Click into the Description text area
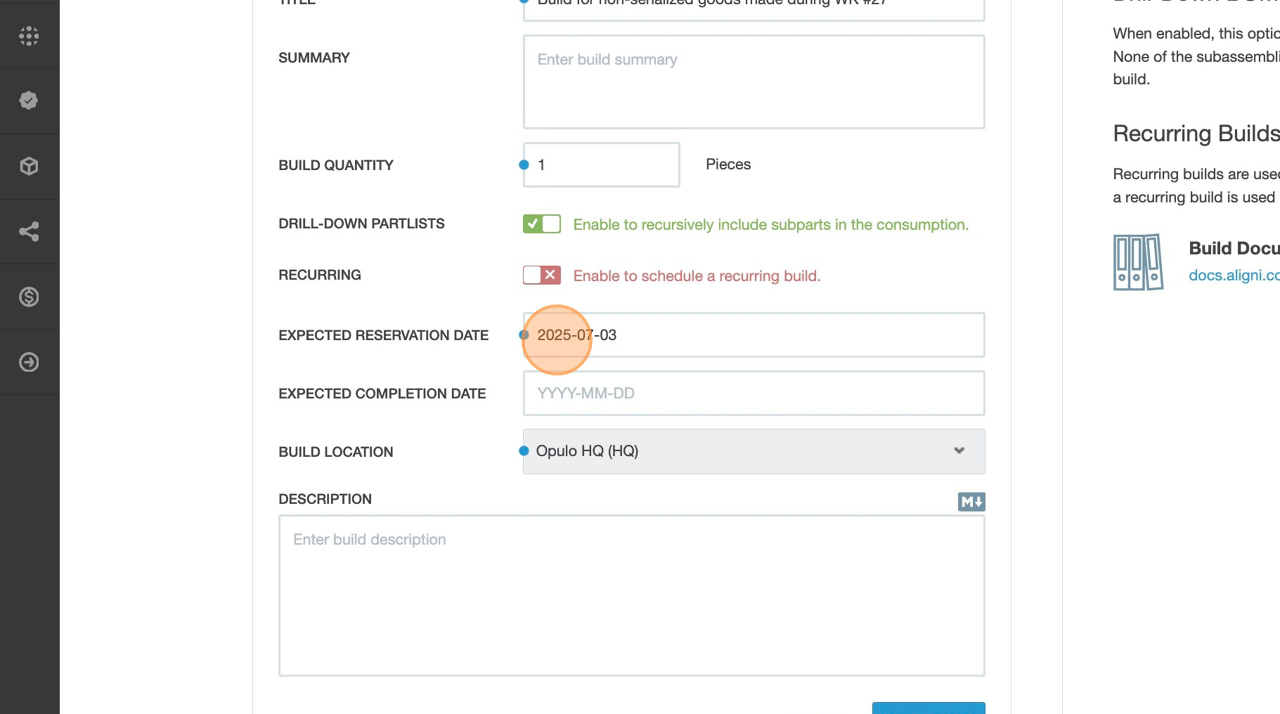Screen dimensions: 1280x714 (x=631, y=595)
